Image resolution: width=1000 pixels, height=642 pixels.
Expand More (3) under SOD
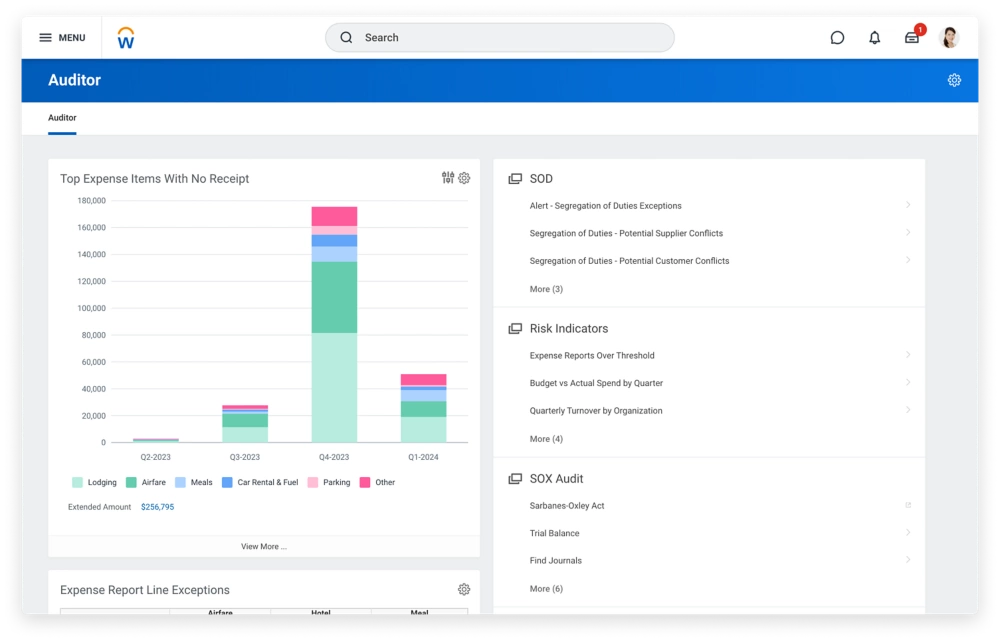pyautogui.click(x=546, y=289)
